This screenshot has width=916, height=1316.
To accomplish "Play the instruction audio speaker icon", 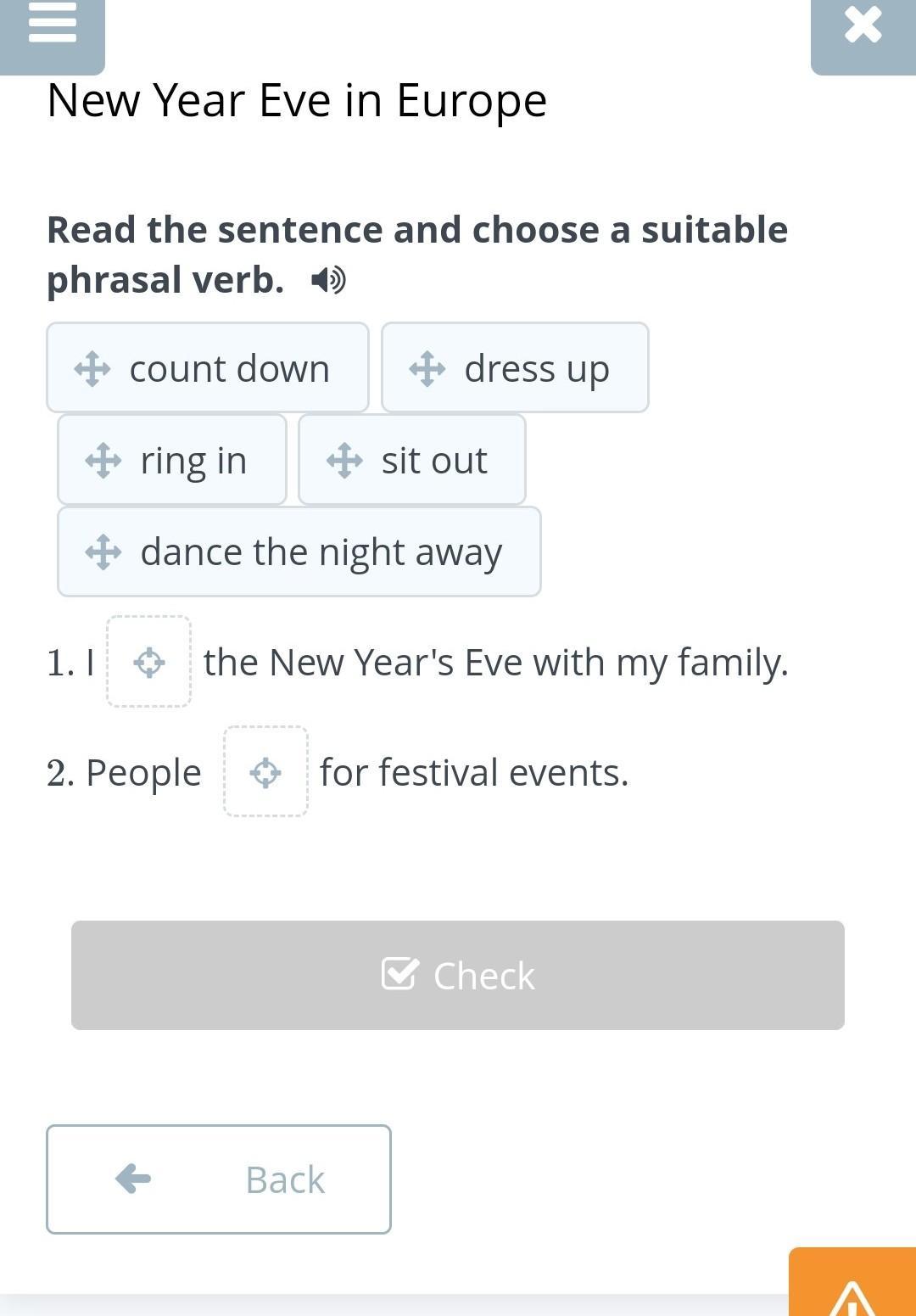I will pyautogui.click(x=327, y=279).
